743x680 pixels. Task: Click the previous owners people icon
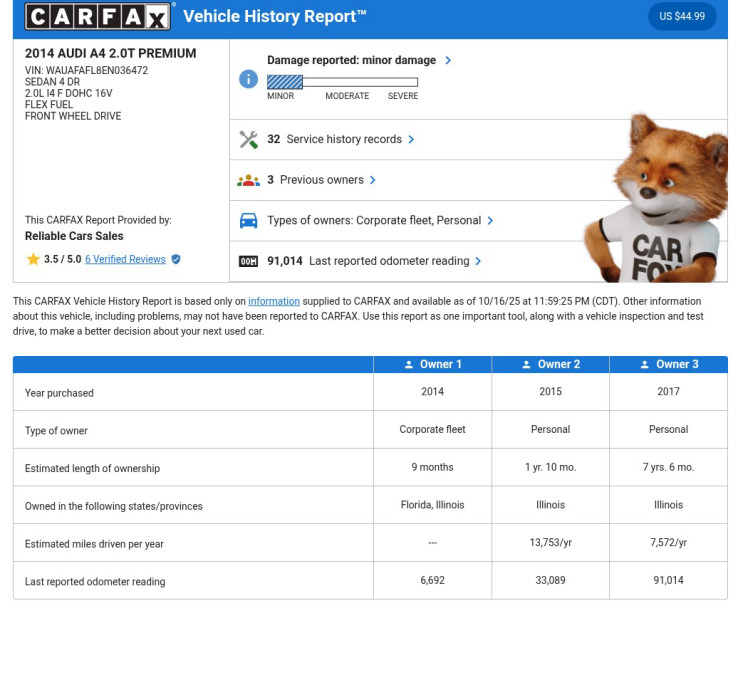[x=248, y=181]
